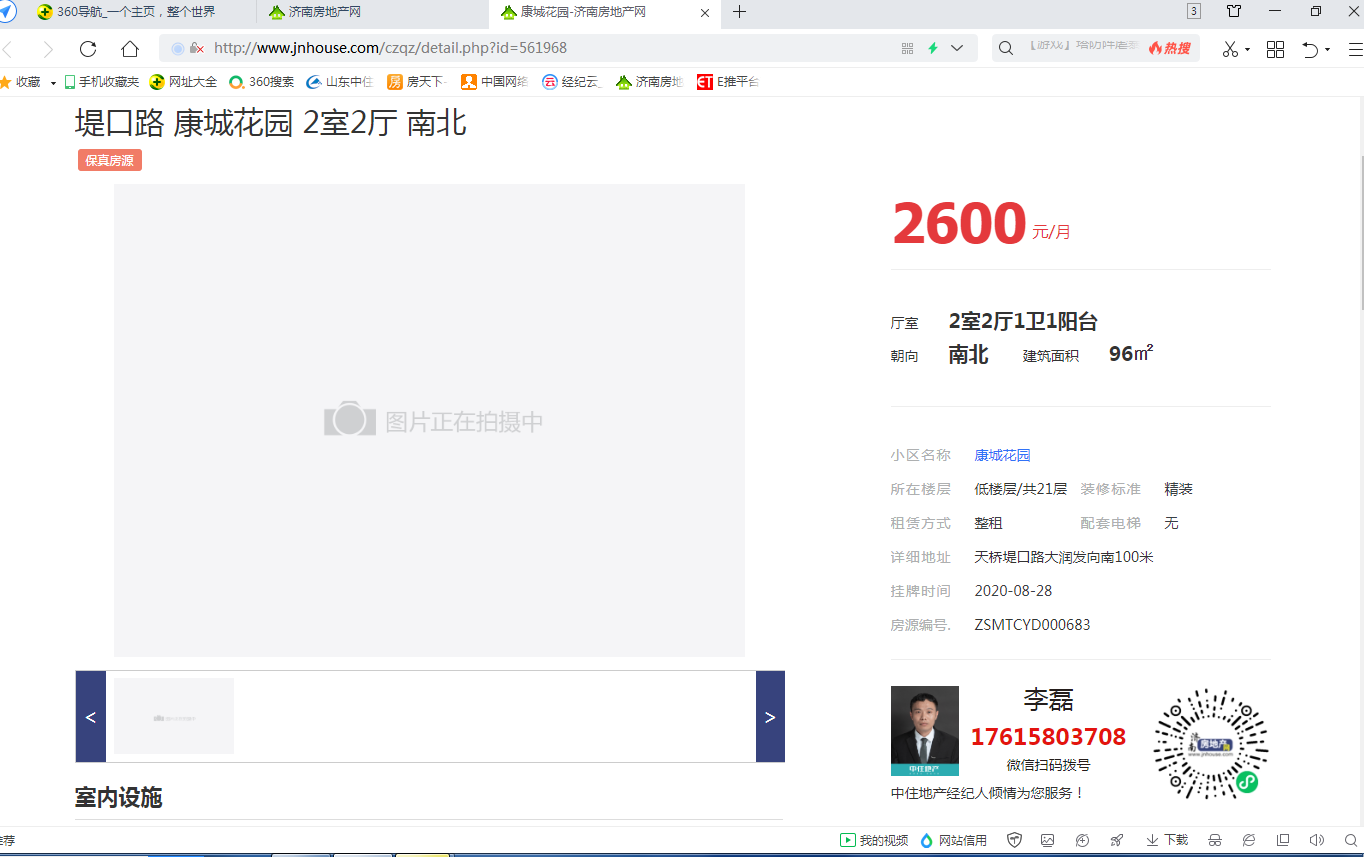Select the listing photo thumbnail
This screenshot has height=857, width=1364.
[x=174, y=716]
